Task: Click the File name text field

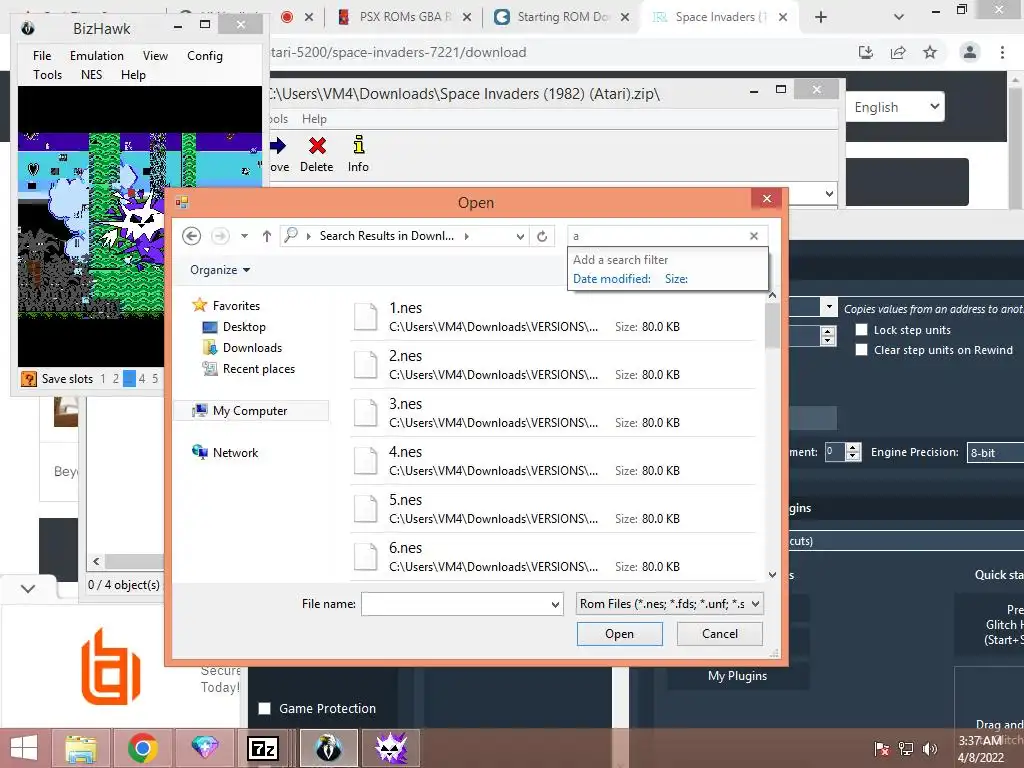Action: [456, 604]
